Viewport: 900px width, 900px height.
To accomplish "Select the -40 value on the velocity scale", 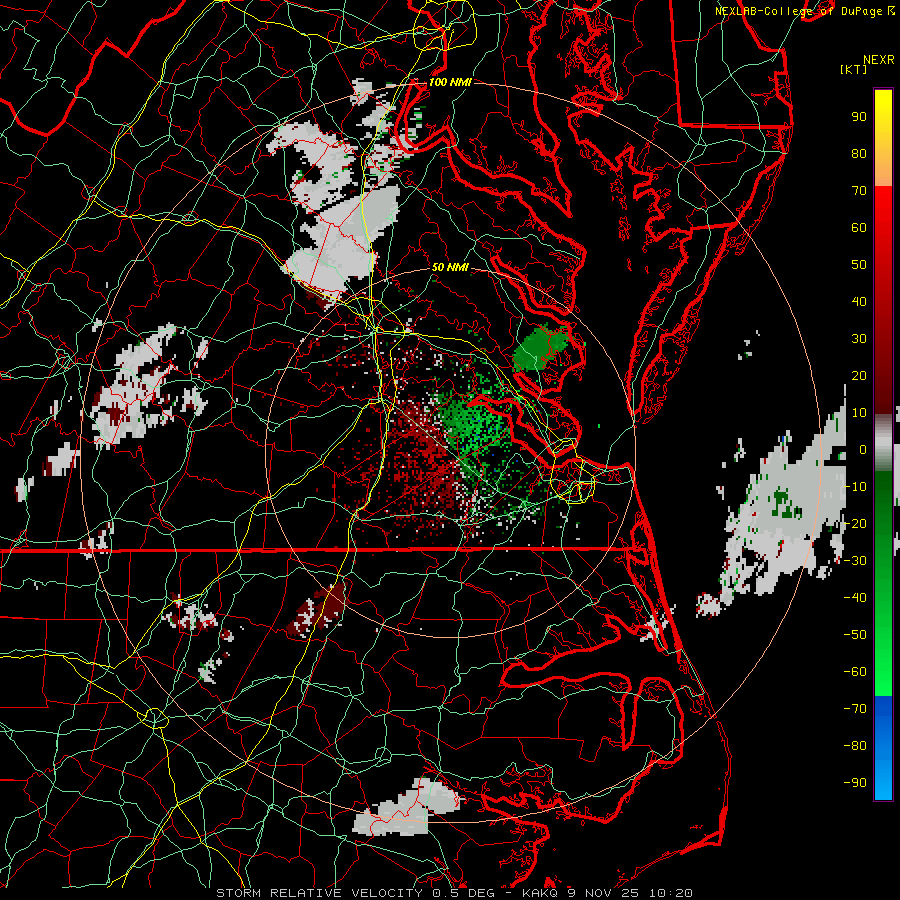I will [855, 598].
